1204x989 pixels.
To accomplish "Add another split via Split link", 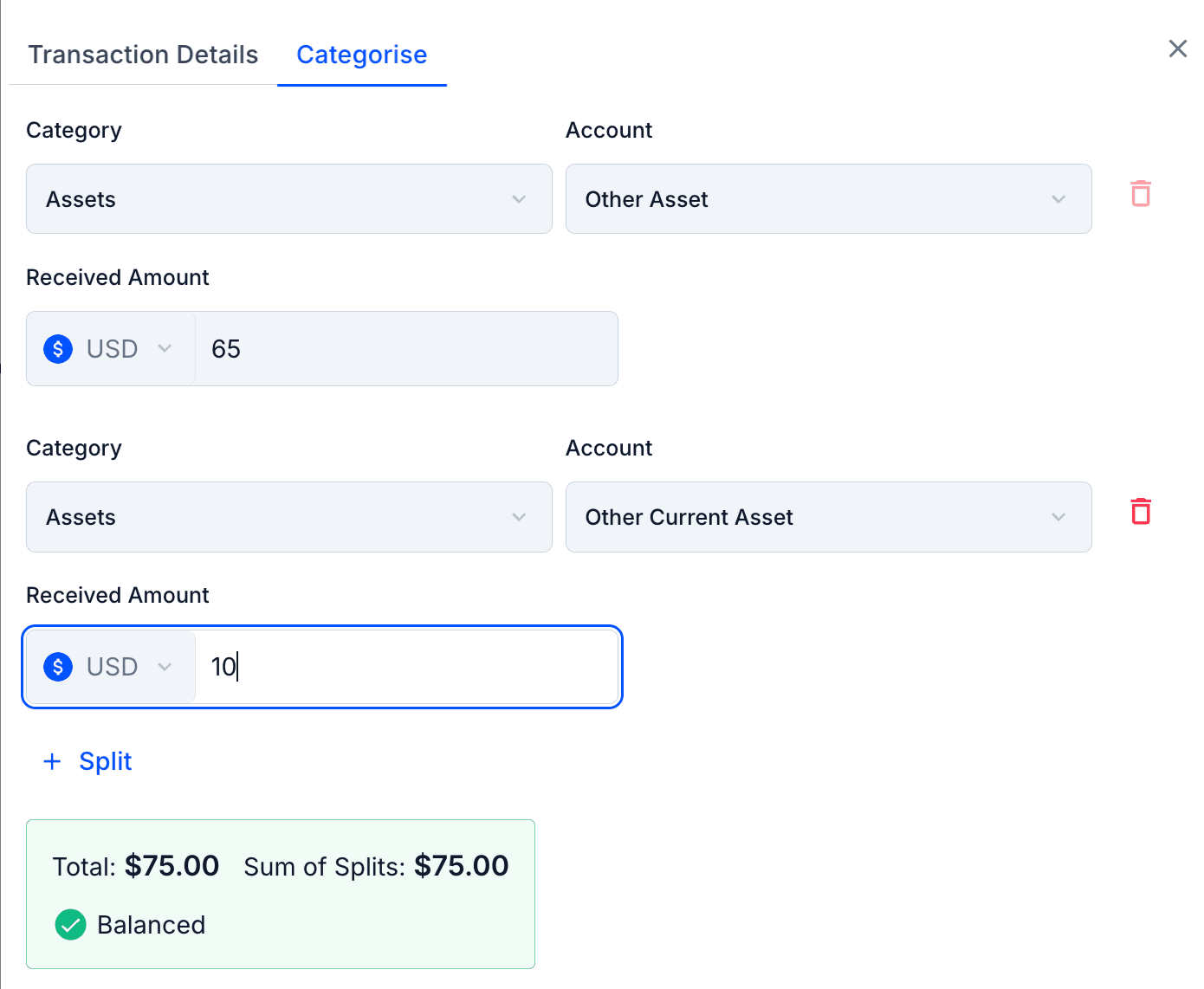I will coord(105,761).
